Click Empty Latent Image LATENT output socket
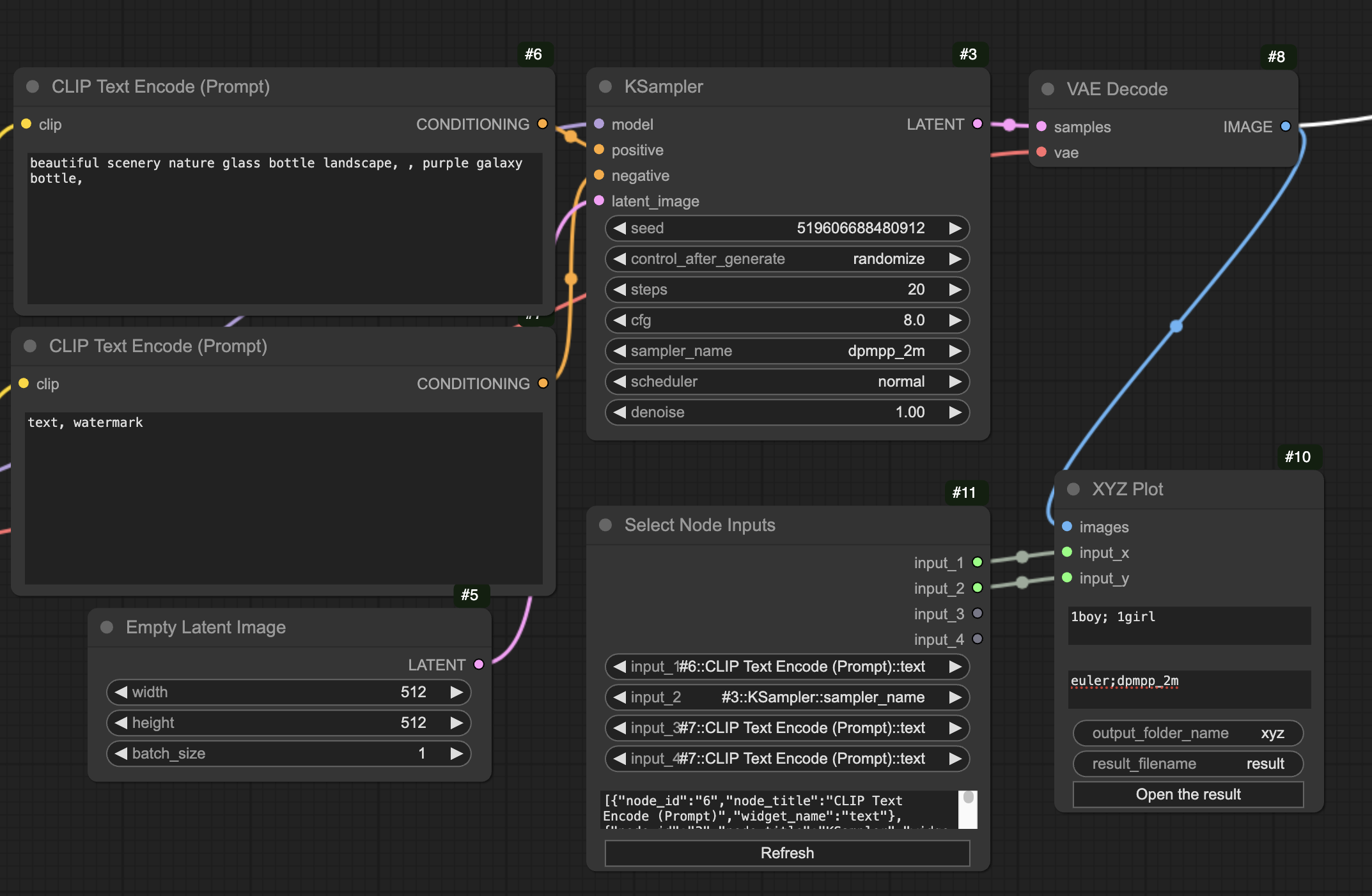This screenshot has height=896, width=1372. click(478, 665)
